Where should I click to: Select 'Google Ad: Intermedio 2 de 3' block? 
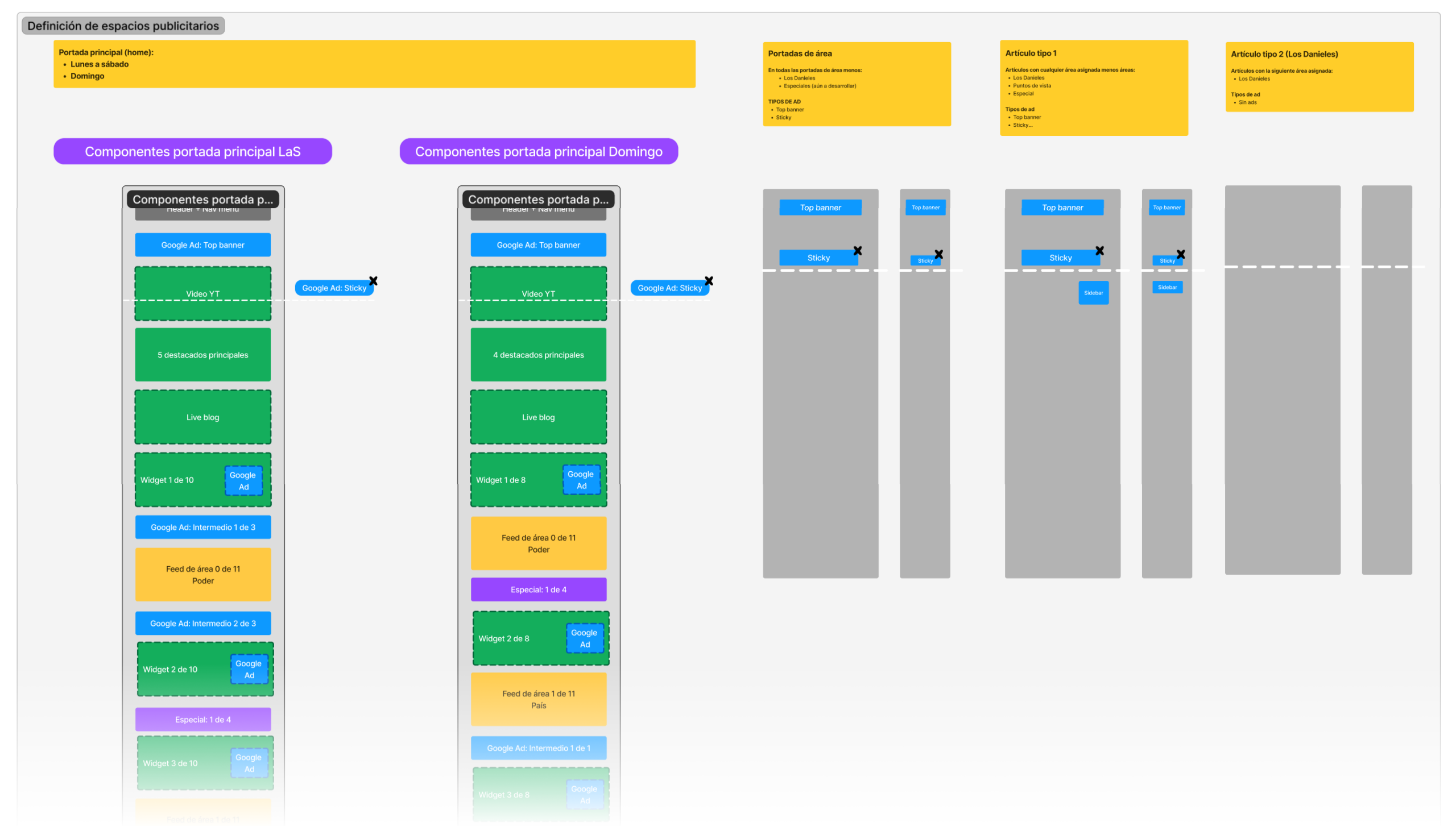coord(202,623)
